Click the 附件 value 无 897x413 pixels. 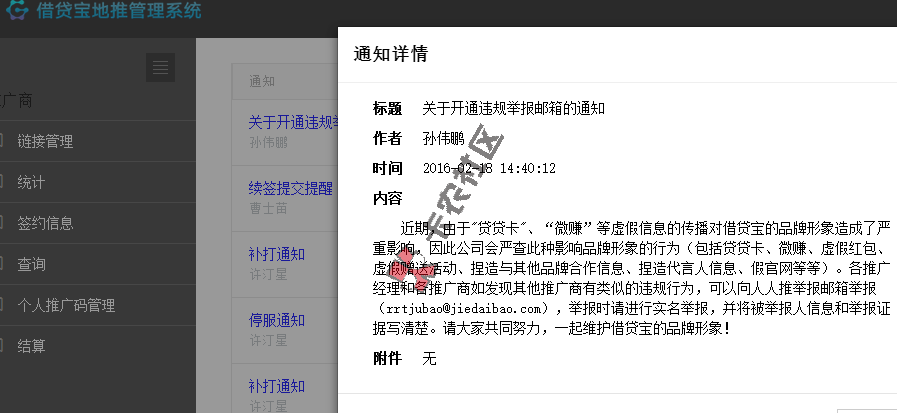pos(429,359)
